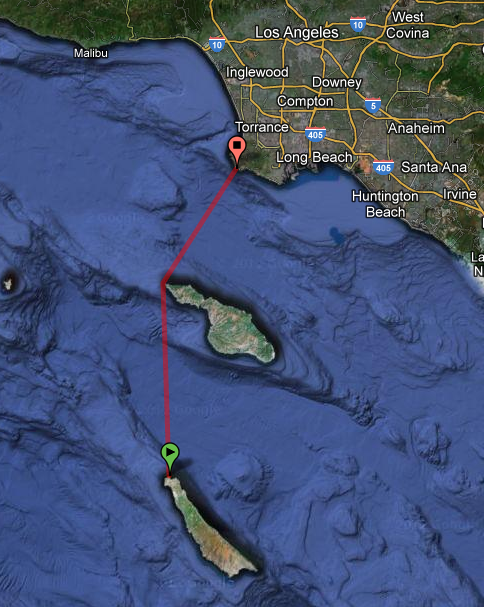The height and width of the screenshot is (607, 484).
Task: Select the Compton label
Action: coord(305,101)
